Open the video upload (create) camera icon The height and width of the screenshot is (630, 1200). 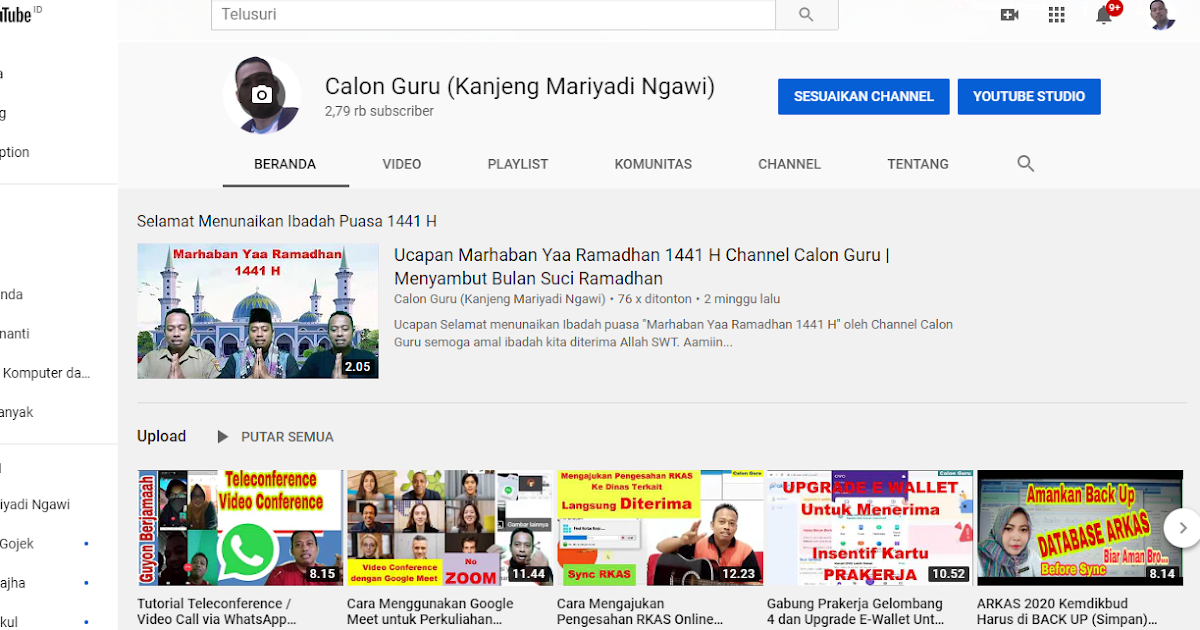point(1009,15)
